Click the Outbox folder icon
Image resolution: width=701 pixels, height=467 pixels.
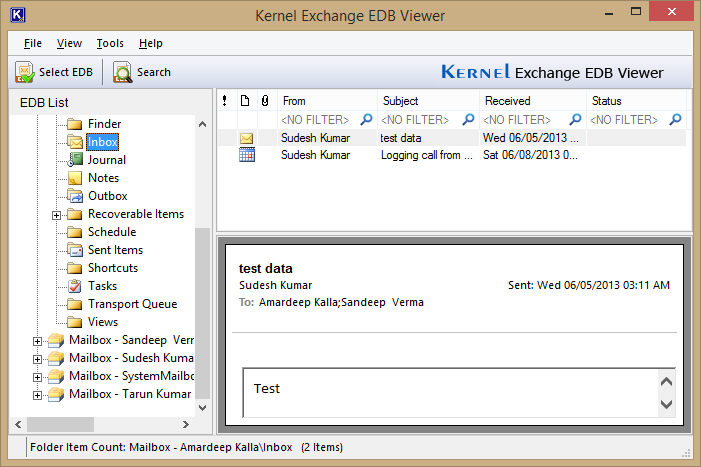(x=75, y=196)
